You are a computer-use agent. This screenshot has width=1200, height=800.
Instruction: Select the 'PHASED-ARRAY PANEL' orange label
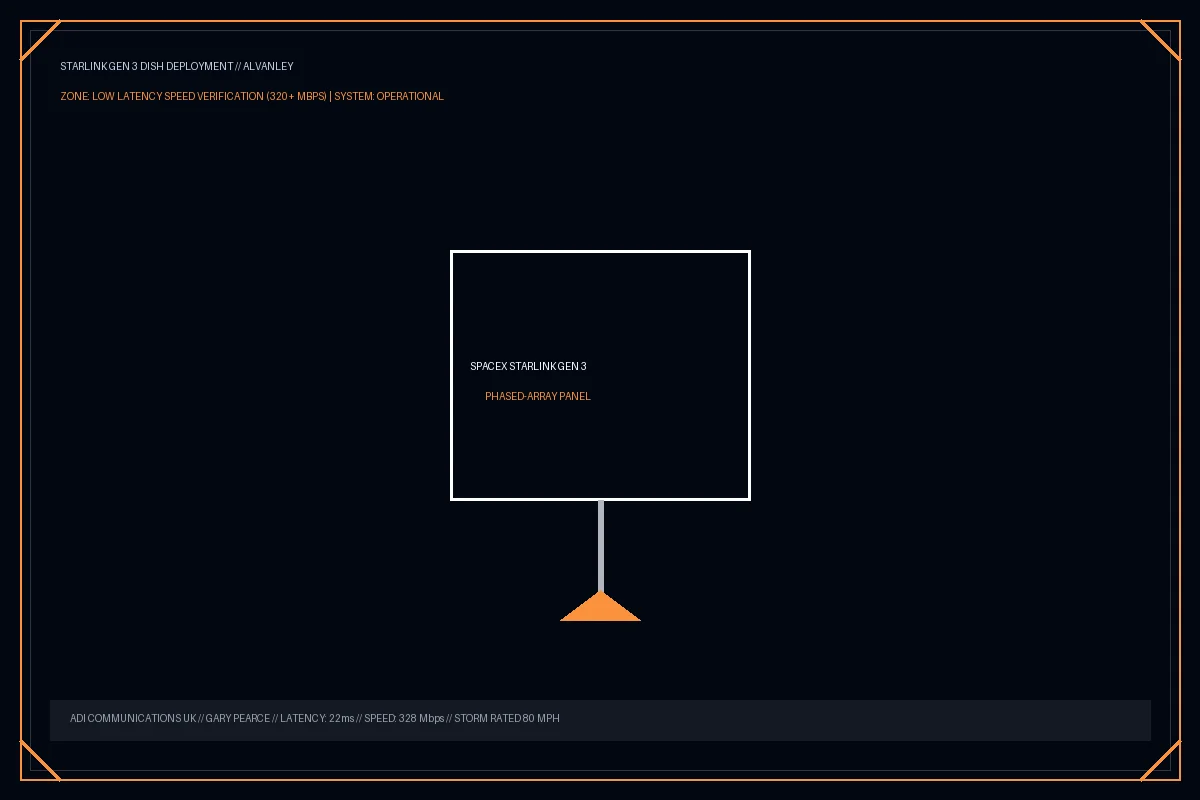click(x=538, y=396)
